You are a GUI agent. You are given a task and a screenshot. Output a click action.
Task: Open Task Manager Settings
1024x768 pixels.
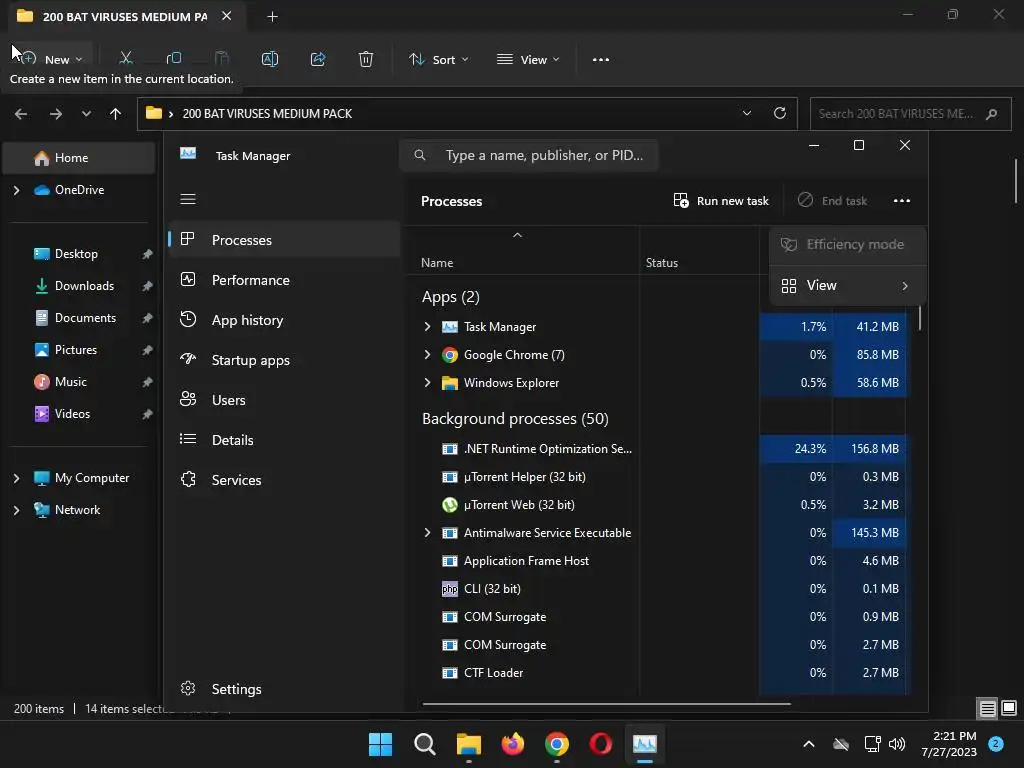[x=284, y=689]
